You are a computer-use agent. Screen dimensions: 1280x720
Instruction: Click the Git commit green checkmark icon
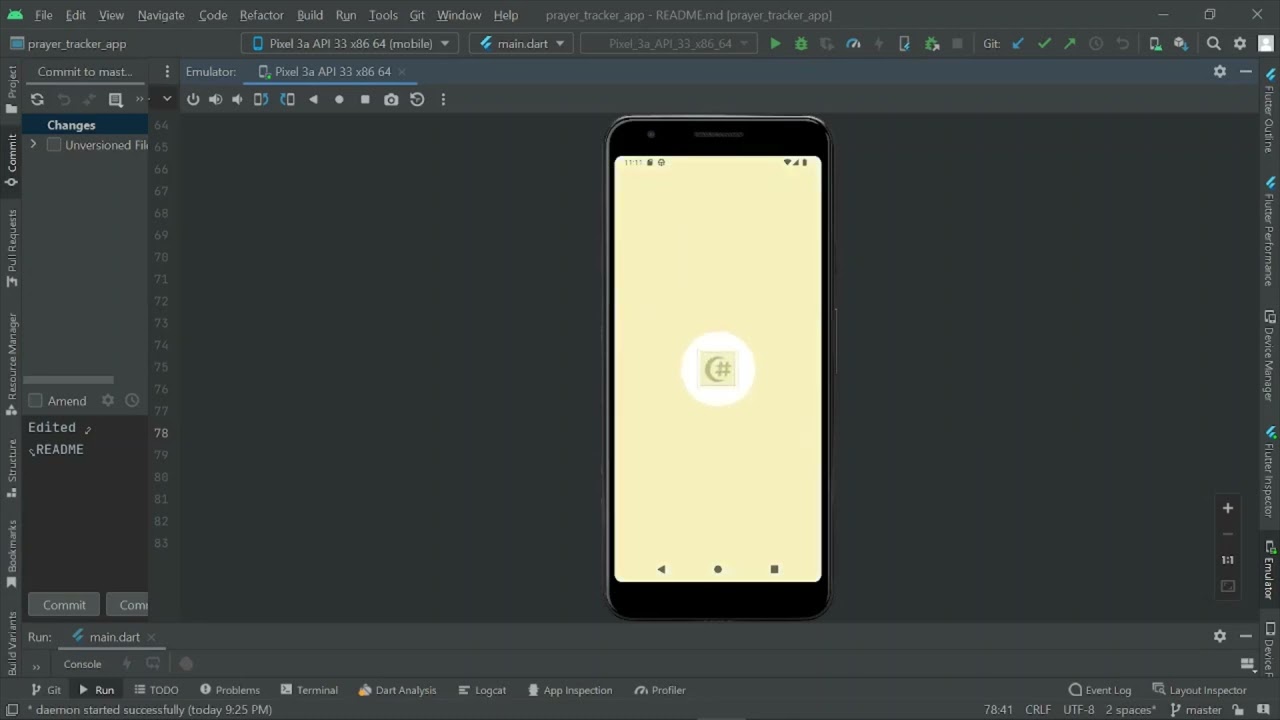coord(1044,43)
